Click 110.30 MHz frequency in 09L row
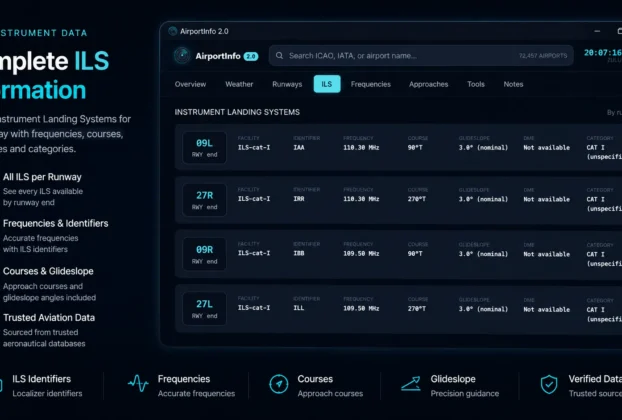This screenshot has height=420, width=622. tap(361, 148)
